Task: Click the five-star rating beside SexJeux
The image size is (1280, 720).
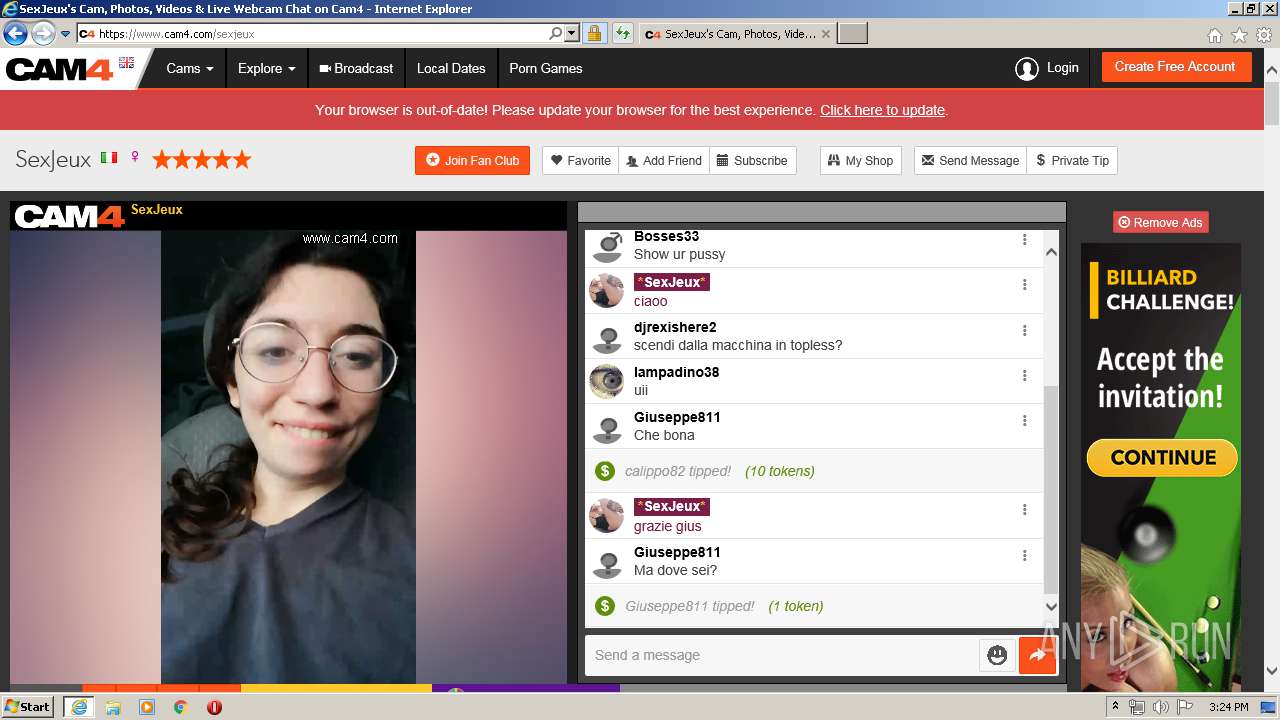Action: (201, 159)
